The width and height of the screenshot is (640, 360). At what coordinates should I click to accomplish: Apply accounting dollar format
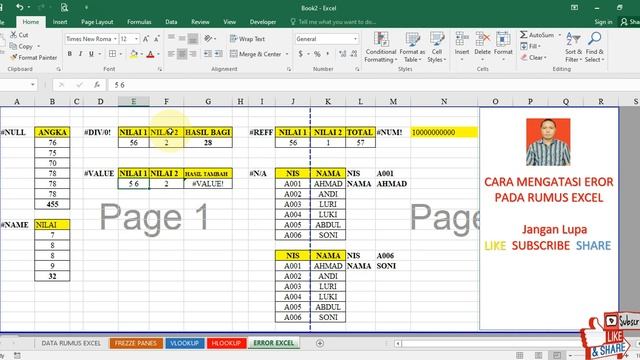[x=301, y=54]
